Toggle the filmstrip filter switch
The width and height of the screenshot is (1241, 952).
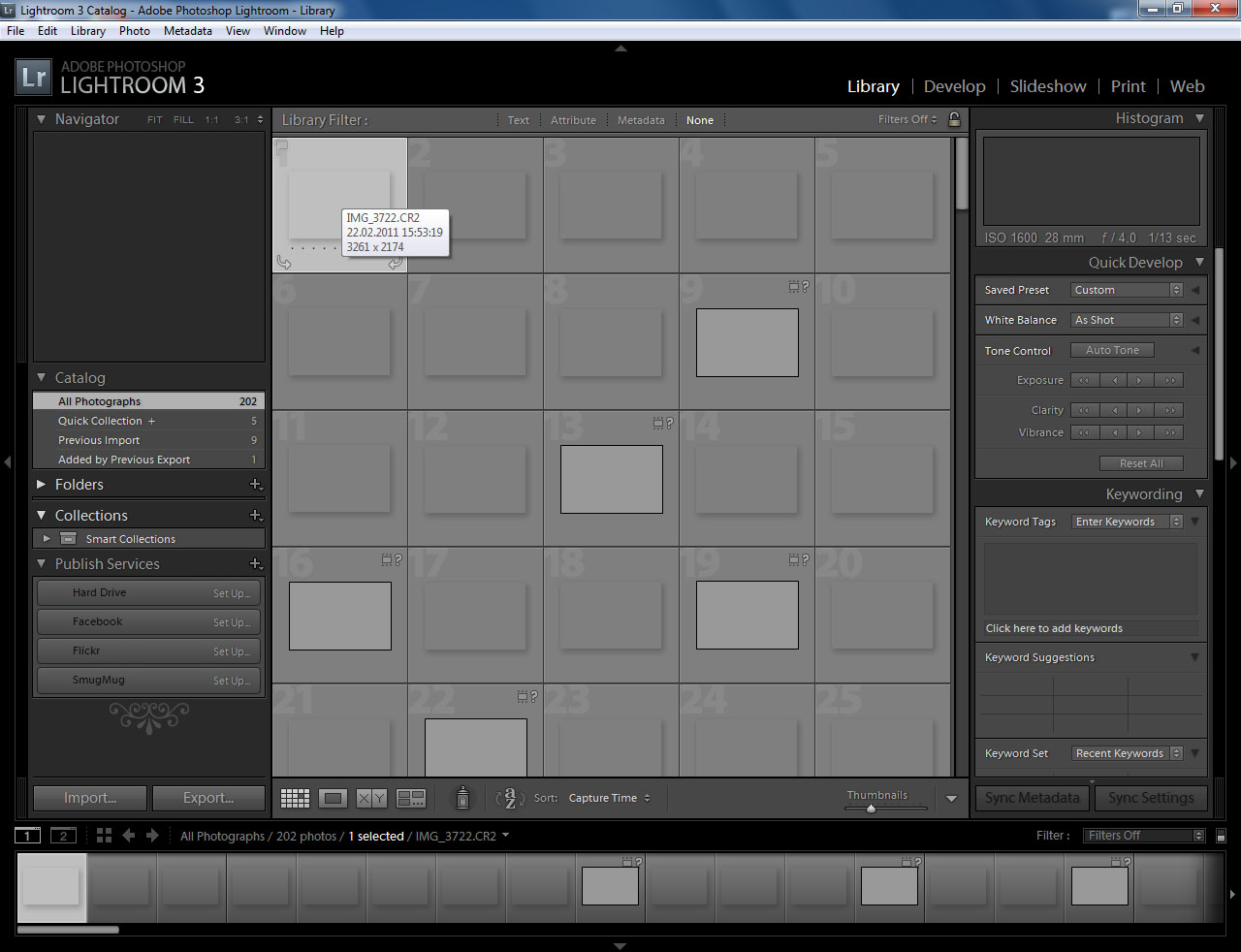[x=1221, y=836]
